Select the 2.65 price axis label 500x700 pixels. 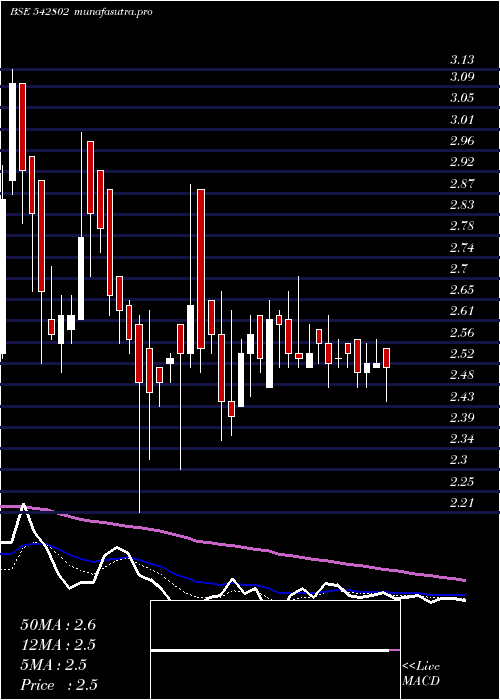462,290
